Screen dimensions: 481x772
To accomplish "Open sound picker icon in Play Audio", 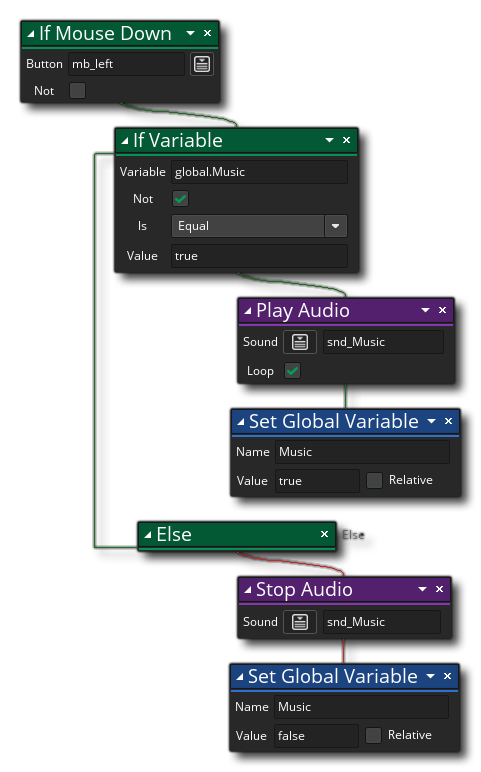I will point(300,342).
